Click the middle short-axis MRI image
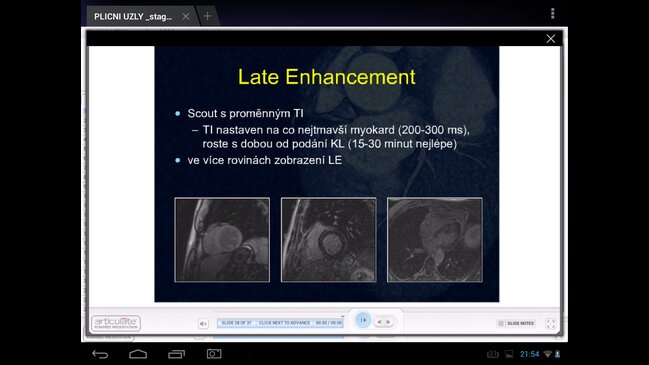 (x=329, y=240)
